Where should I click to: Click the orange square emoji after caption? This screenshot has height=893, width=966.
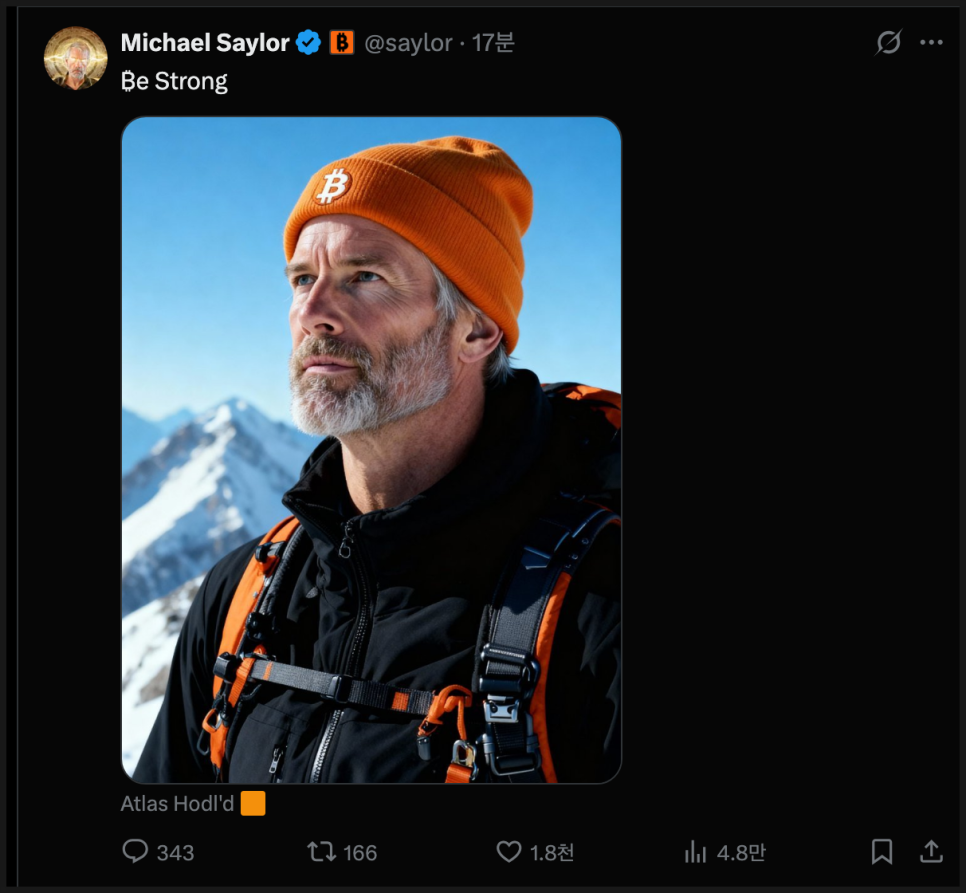coord(253,803)
